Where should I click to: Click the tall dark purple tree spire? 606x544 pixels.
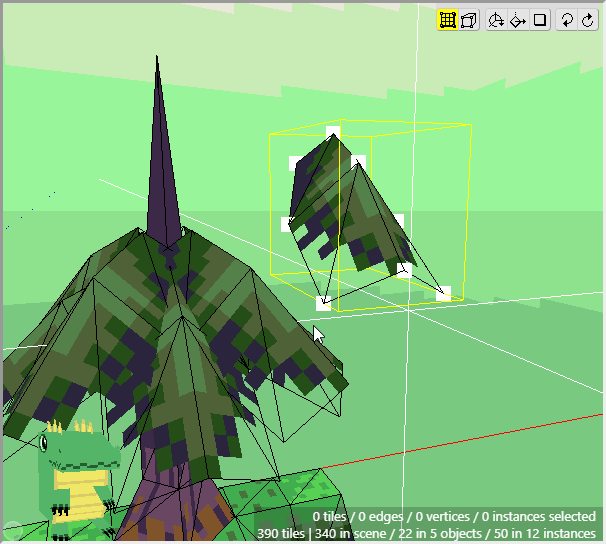[160, 160]
